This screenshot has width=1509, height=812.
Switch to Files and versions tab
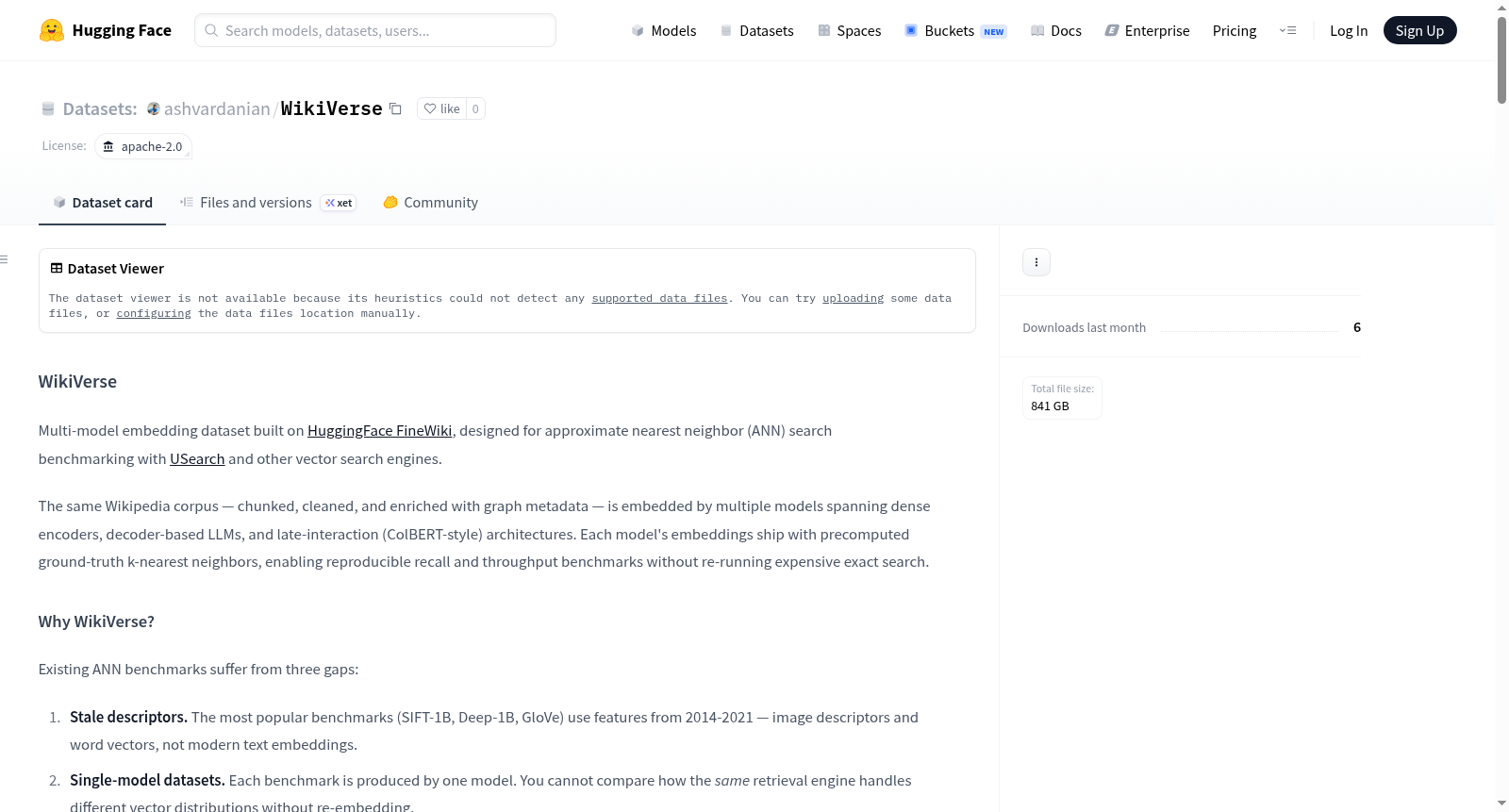(x=268, y=202)
